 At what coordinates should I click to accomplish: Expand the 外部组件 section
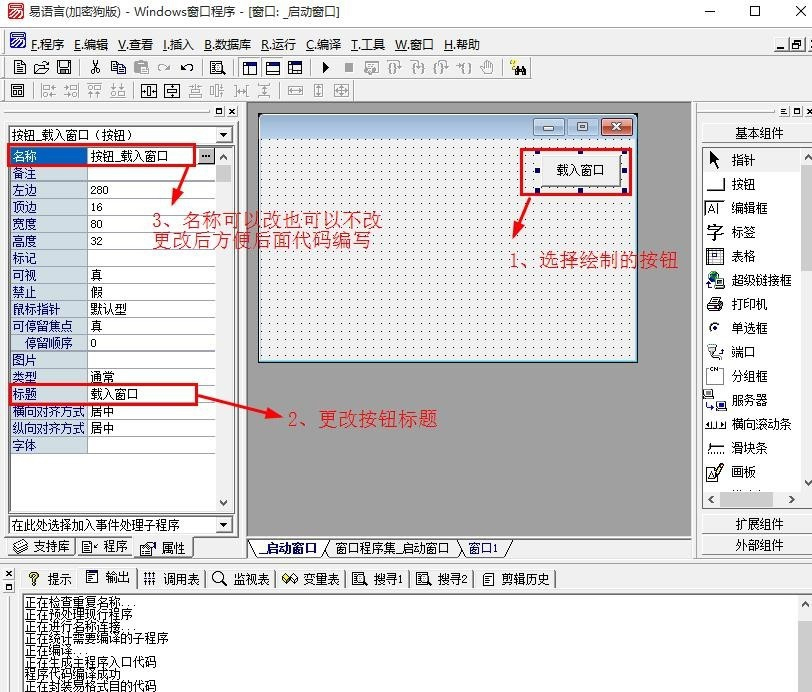(759, 545)
